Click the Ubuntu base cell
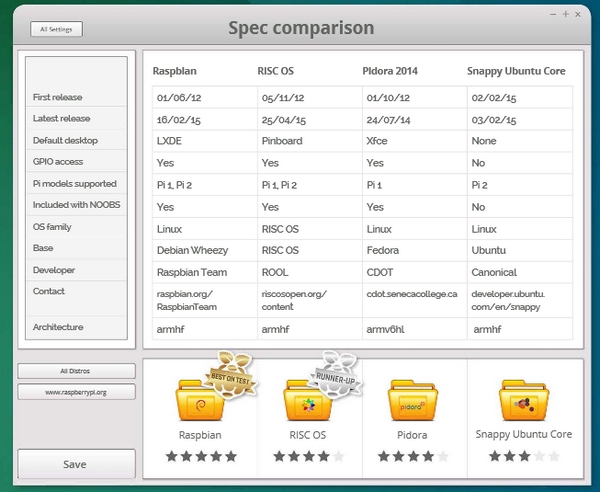Screen dimensions: 600x492 pyautogui.click(x=520, y=251)
